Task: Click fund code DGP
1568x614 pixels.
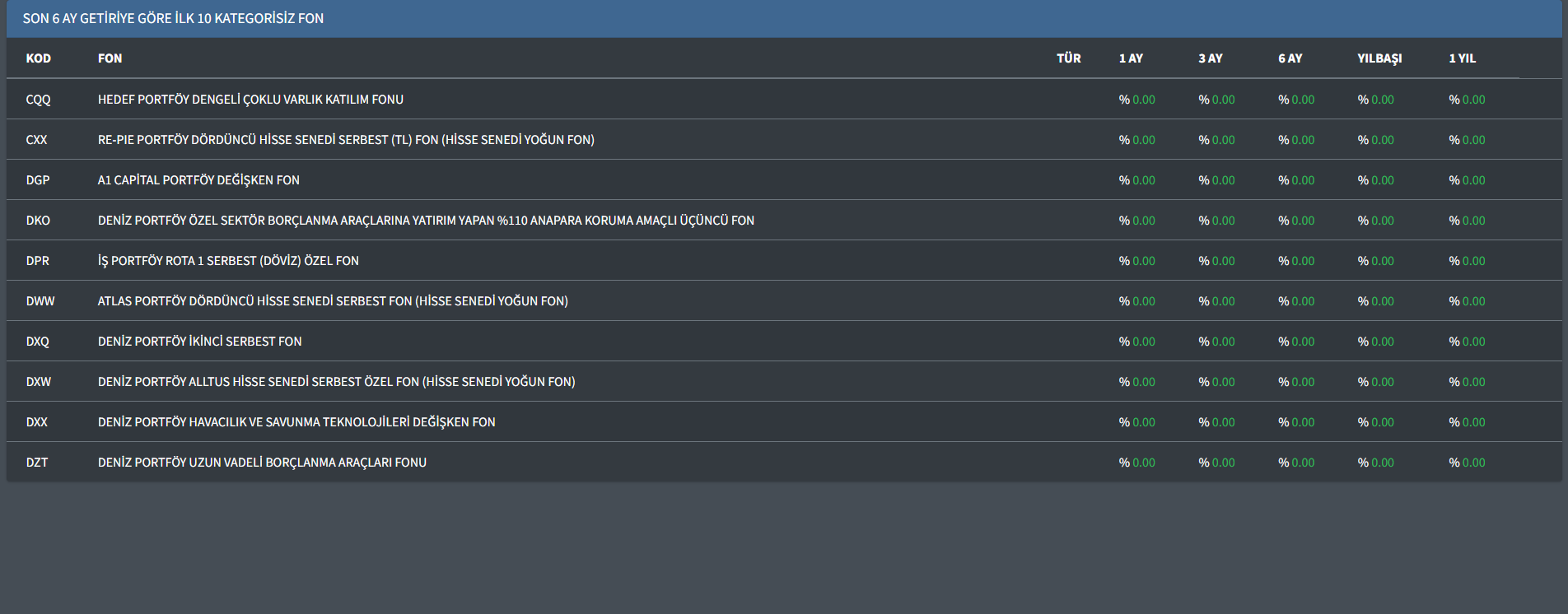Action: [x=38, y=180]
